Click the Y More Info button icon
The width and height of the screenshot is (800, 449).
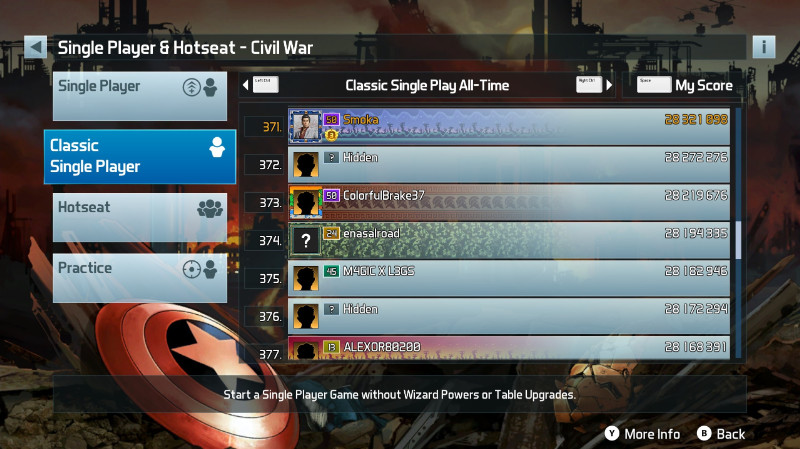[612, 434]
